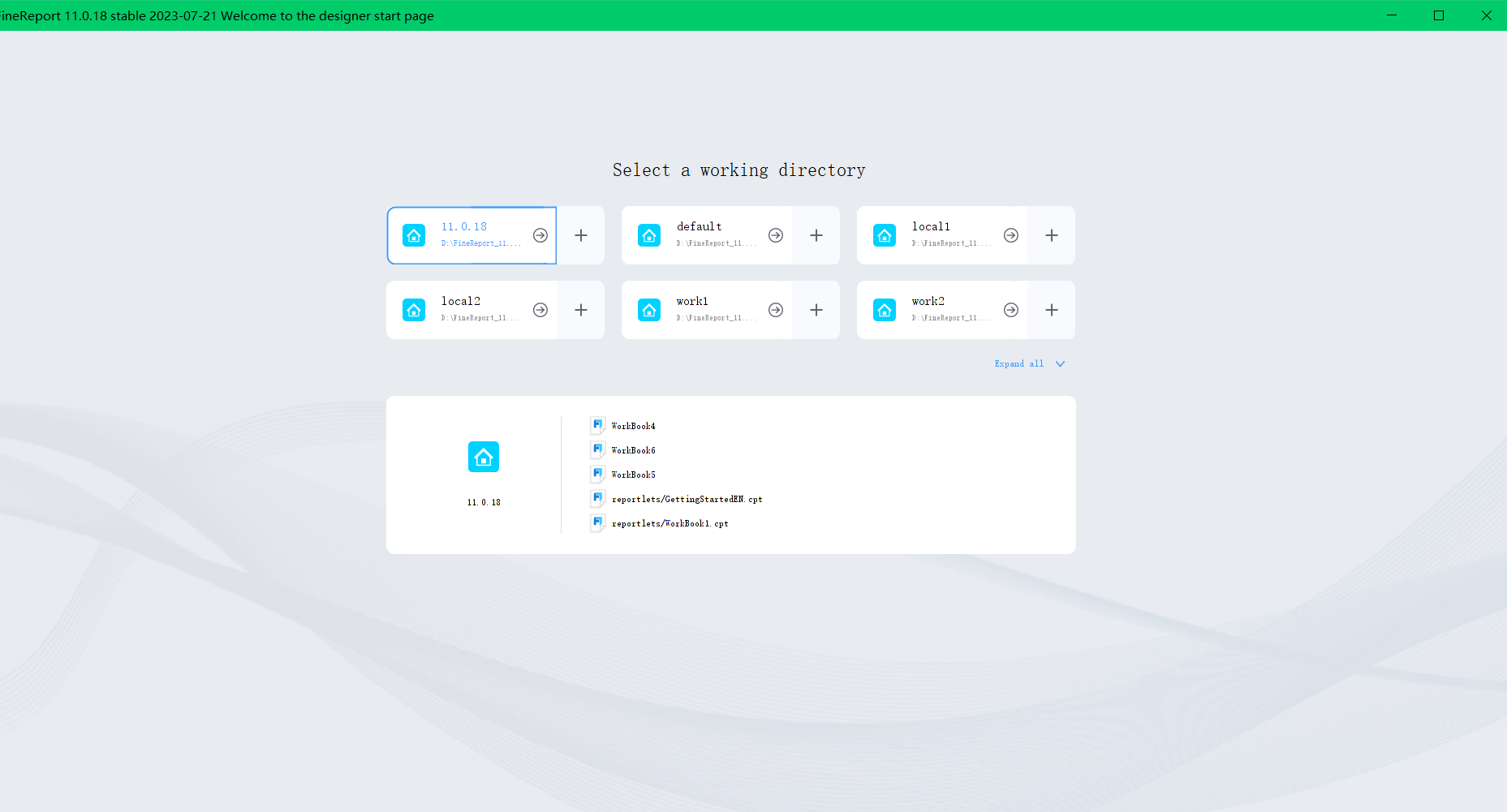1507x812 pixels.
Task: Open recent file WorkBook6
Action: [x=633, y=450]
